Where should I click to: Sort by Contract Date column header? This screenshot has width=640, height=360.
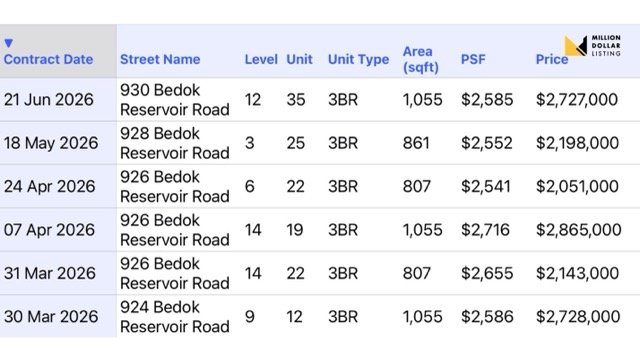49,60
